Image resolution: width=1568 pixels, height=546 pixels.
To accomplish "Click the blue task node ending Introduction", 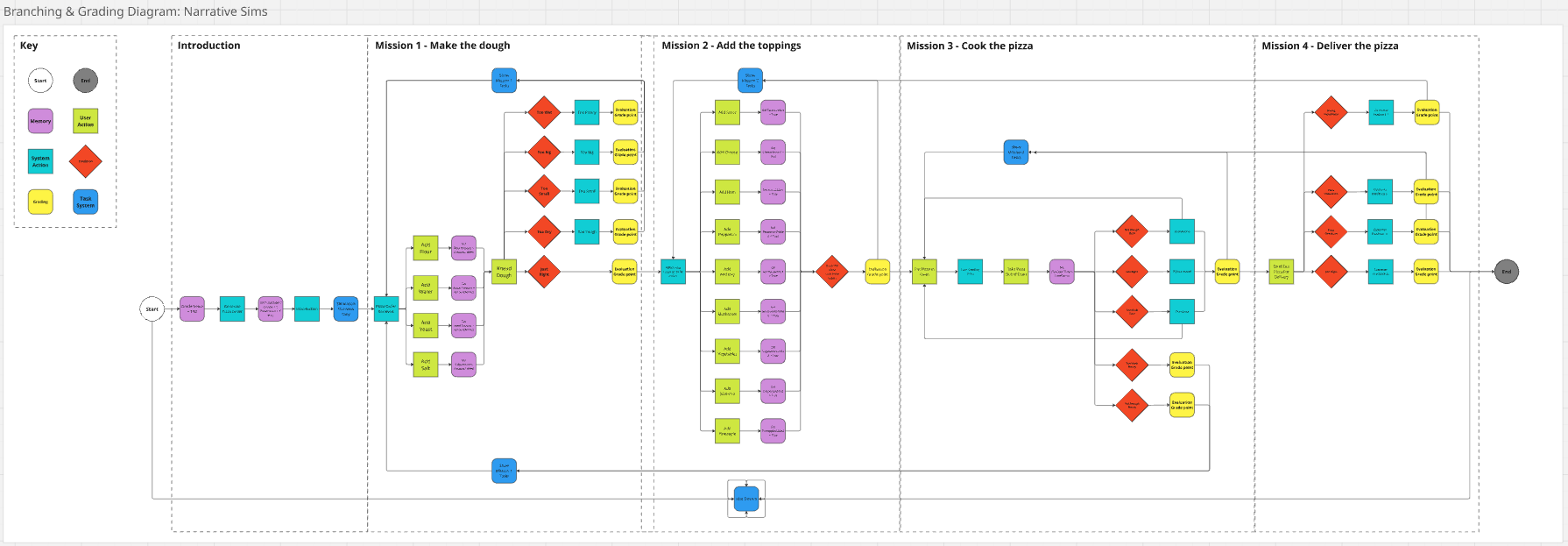I will [x=346, y=308].
